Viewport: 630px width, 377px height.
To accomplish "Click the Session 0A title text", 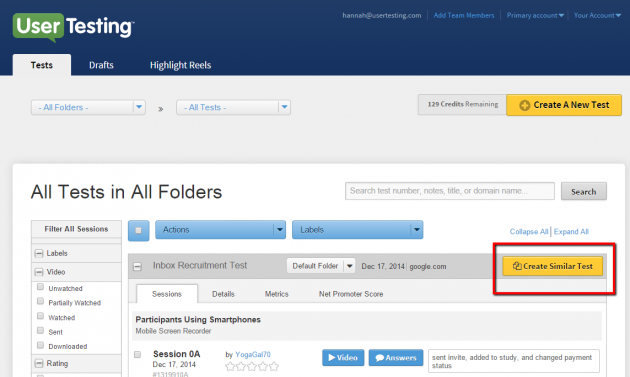I will click(x=176, y=354).
